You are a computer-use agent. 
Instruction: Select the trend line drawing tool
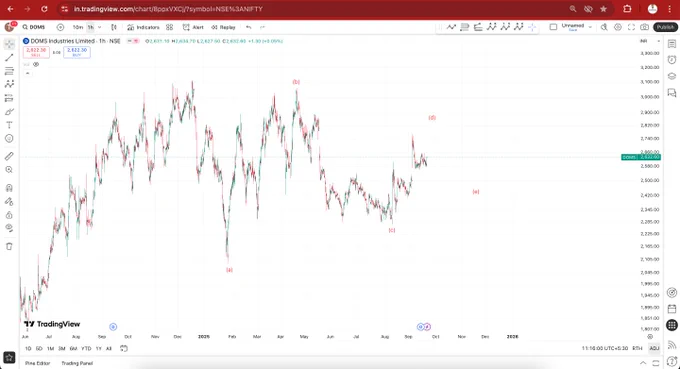coord(9,57)
